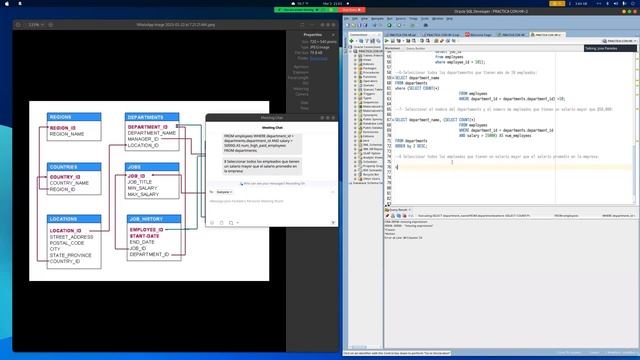Add new connection with green plus
This screenshot has width=640, height=360.
[351, 41]
